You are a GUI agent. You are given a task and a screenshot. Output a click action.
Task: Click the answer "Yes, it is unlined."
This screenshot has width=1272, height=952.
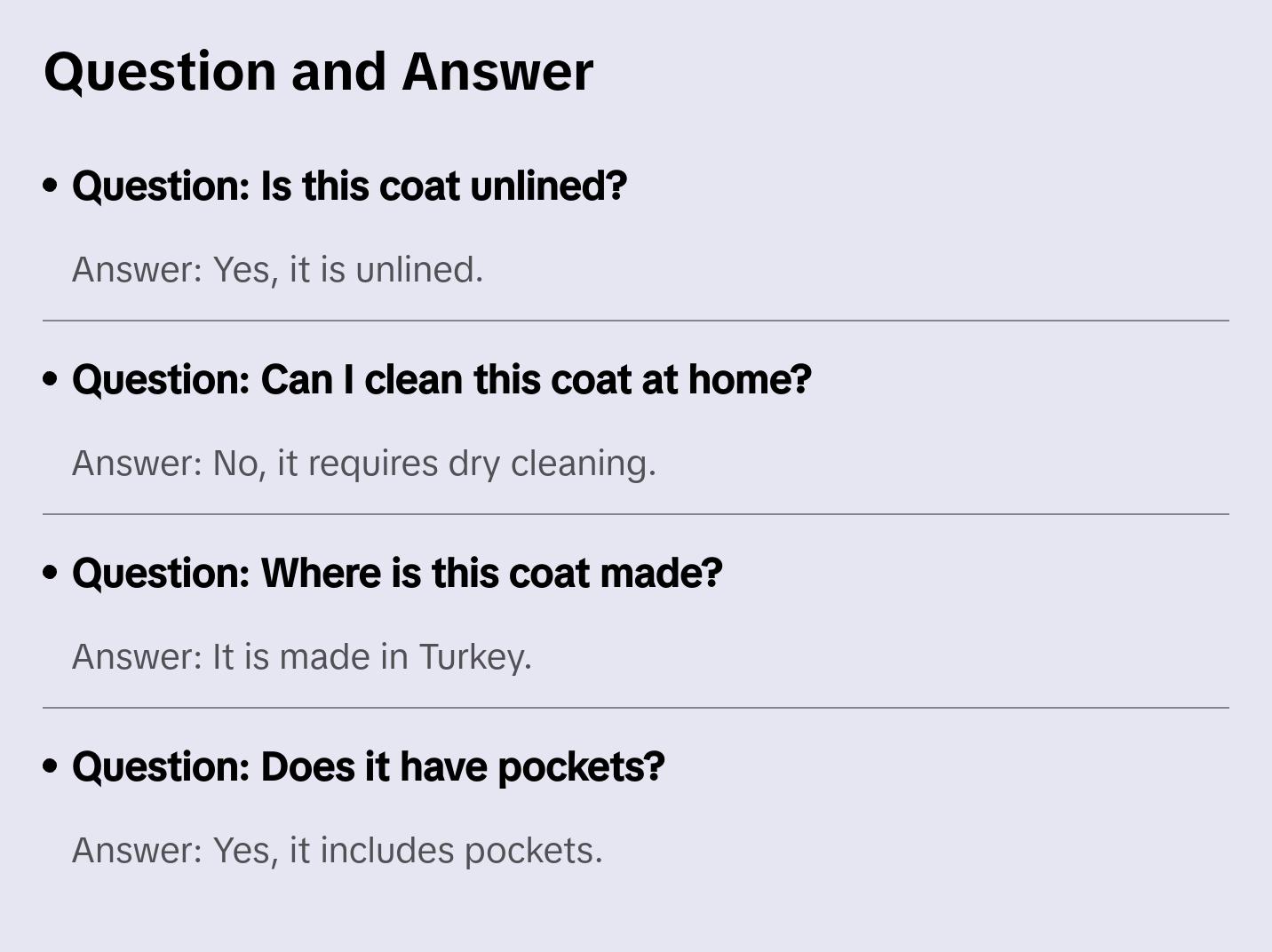tap(277, 270)
